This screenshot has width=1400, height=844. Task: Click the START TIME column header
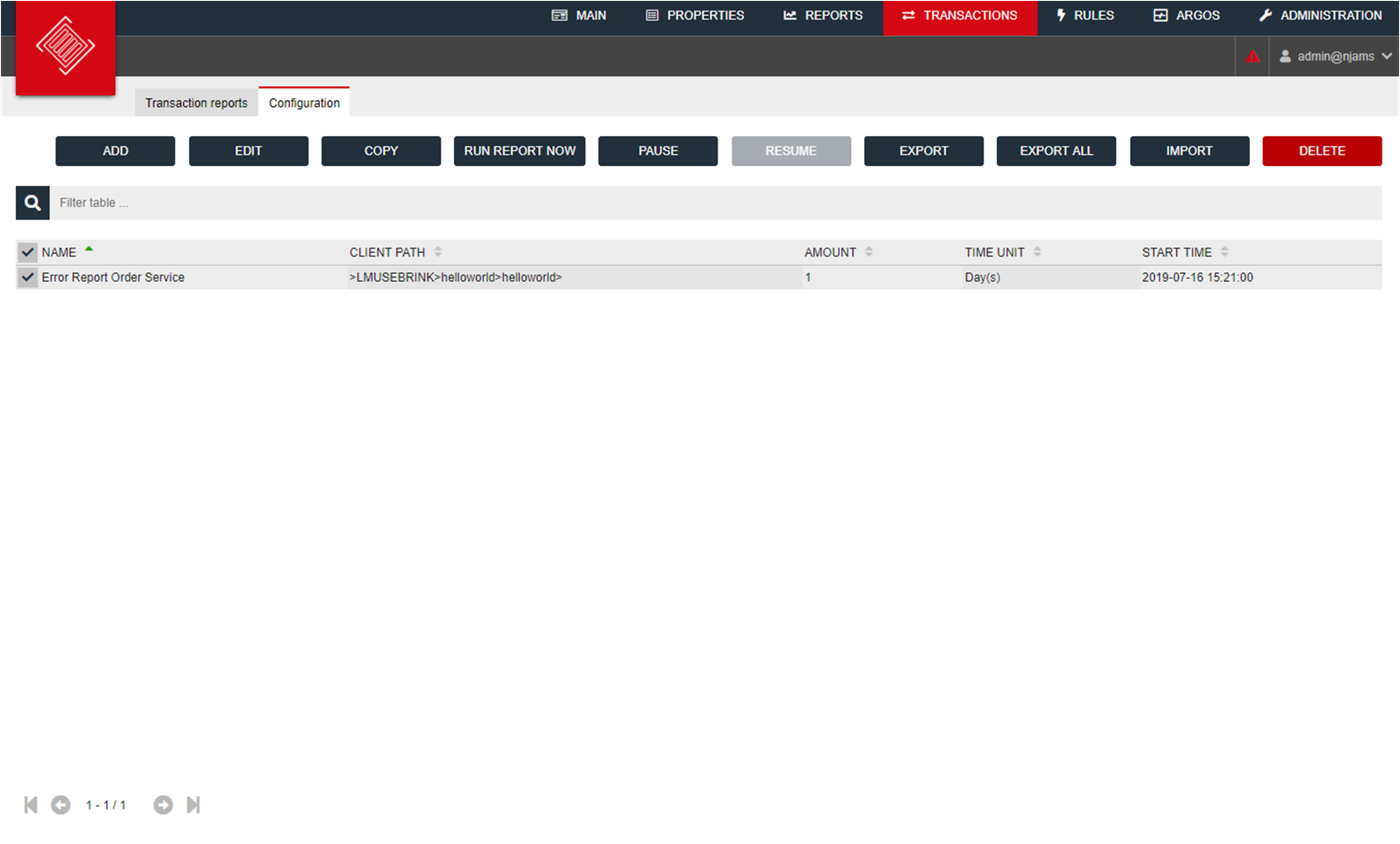pyautogui.click(x=1177, y=253)
